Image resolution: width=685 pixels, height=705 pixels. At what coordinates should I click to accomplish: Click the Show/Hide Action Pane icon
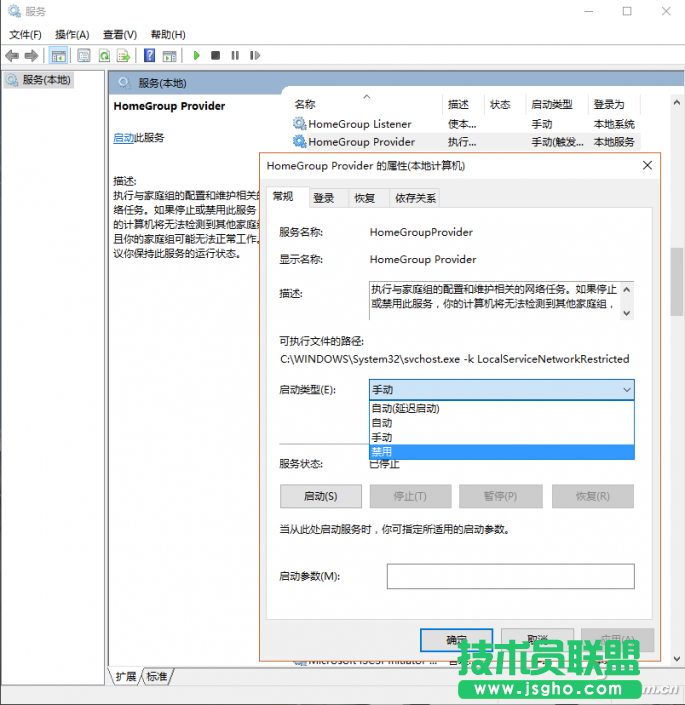(169, 56)
